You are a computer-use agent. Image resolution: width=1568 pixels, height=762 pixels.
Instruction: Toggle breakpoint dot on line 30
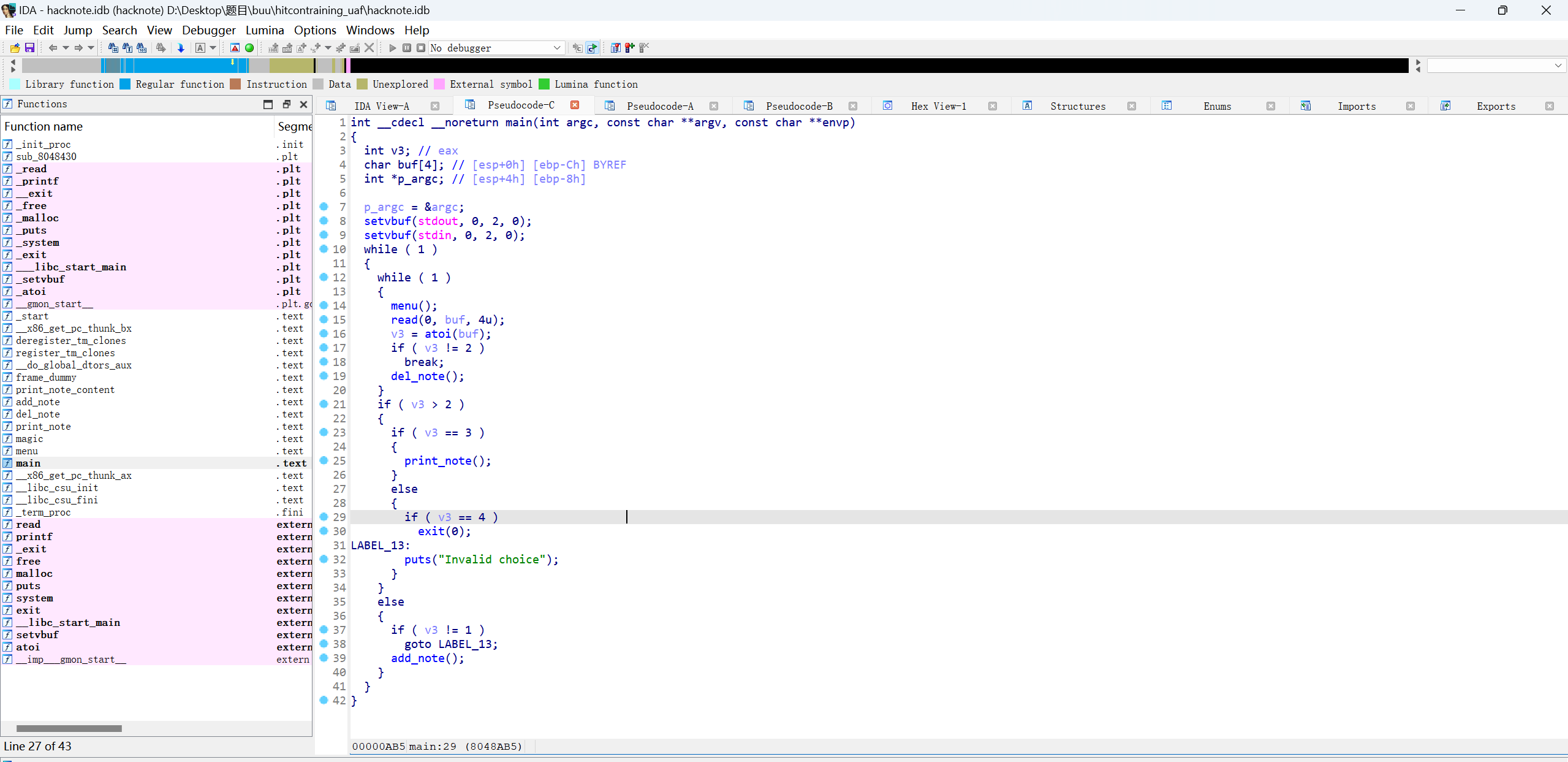coord(324,531)
